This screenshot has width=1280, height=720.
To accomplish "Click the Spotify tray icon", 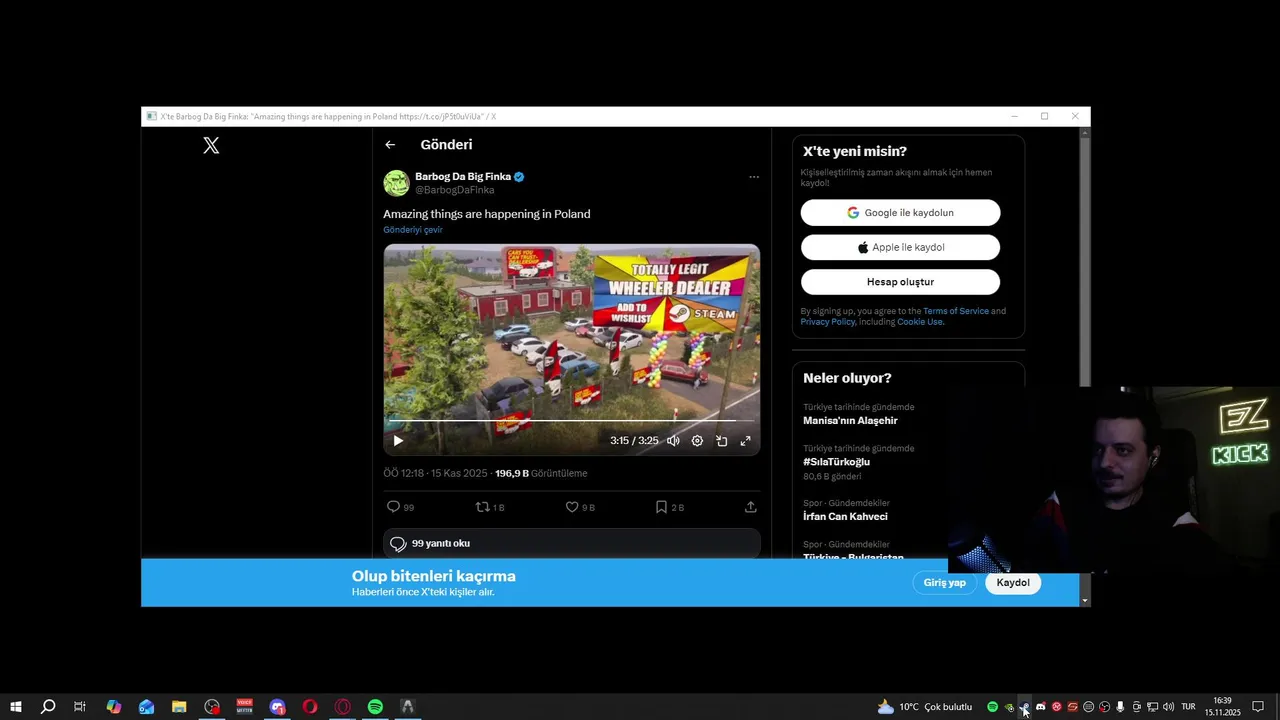I will (x=992, y=707).
